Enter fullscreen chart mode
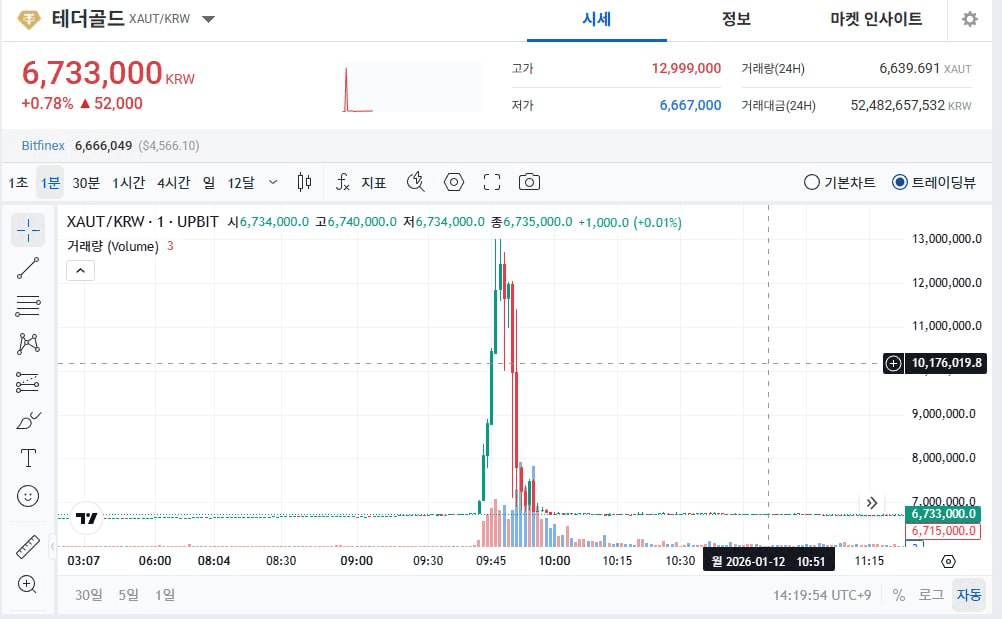The width and height of the screenshot is (1002, 619). click(x=491, y=182)
